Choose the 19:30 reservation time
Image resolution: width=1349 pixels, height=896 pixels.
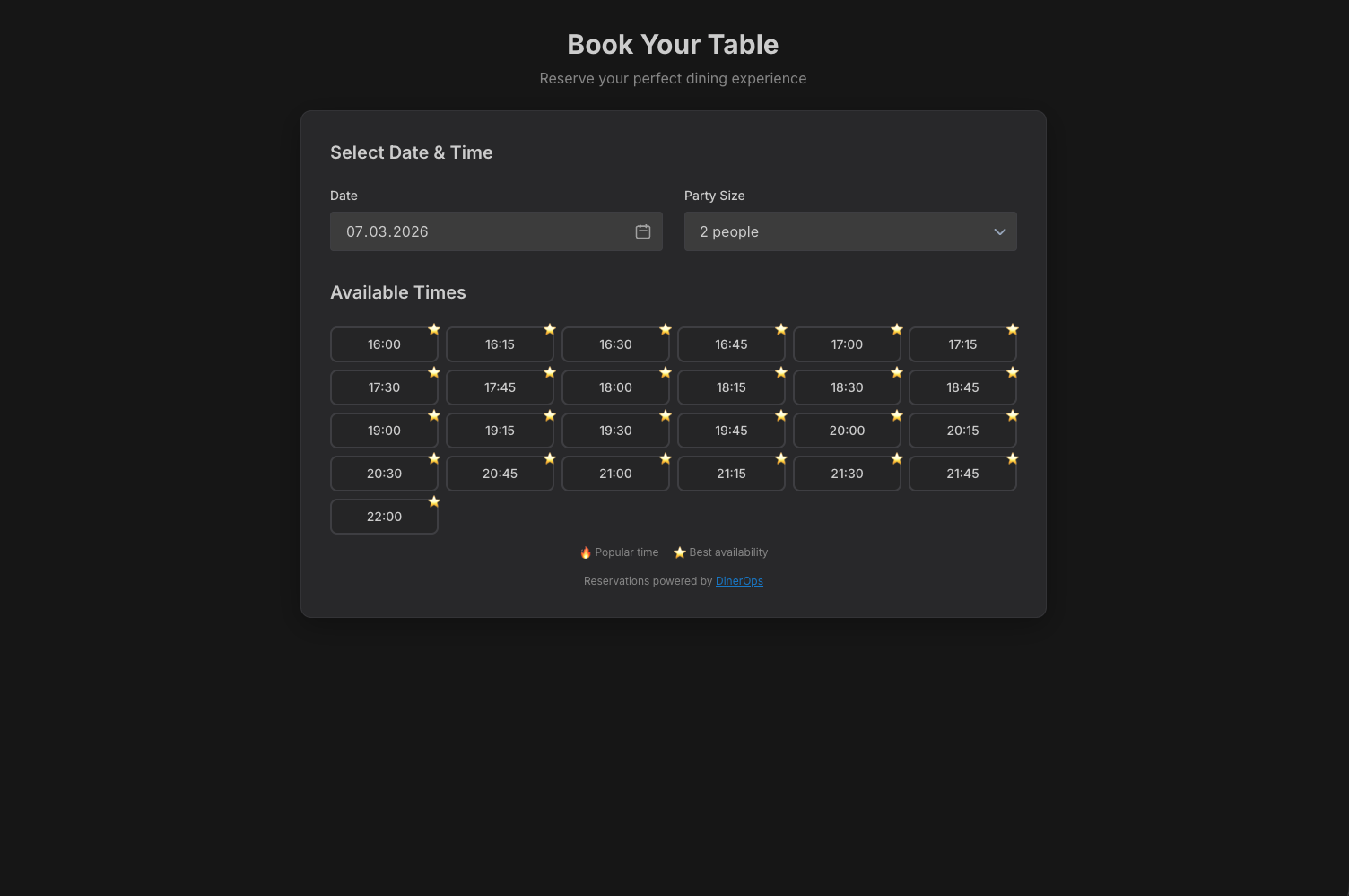coord(615,430)
